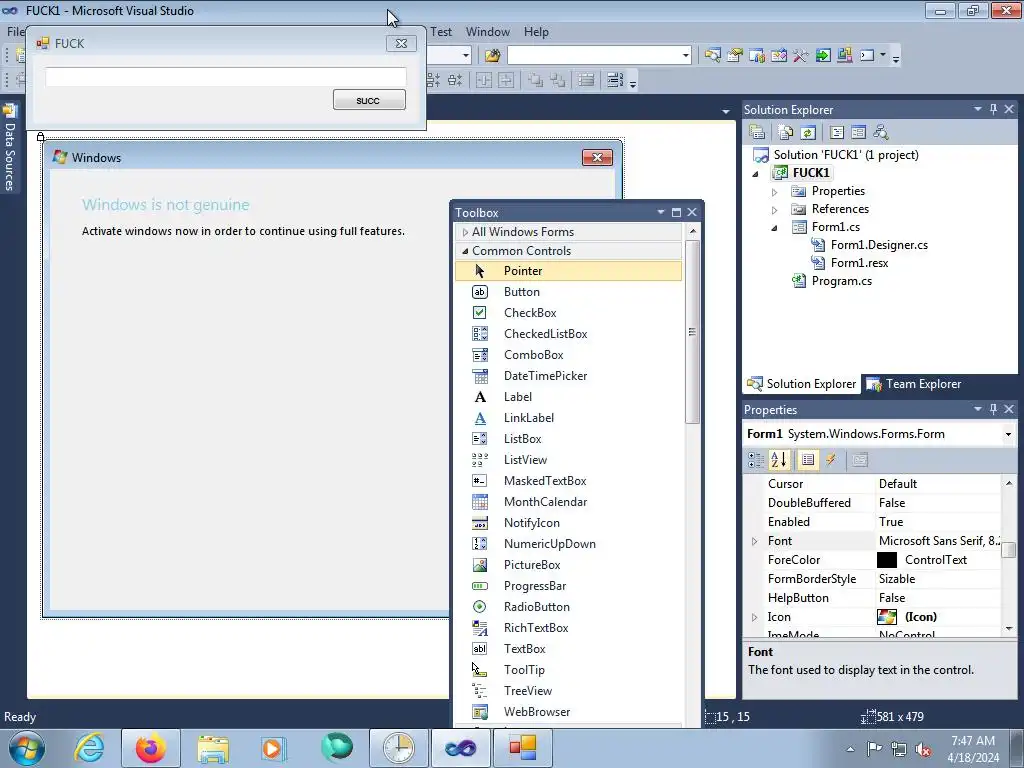Select Label control in Toolbox

(568, 396)
